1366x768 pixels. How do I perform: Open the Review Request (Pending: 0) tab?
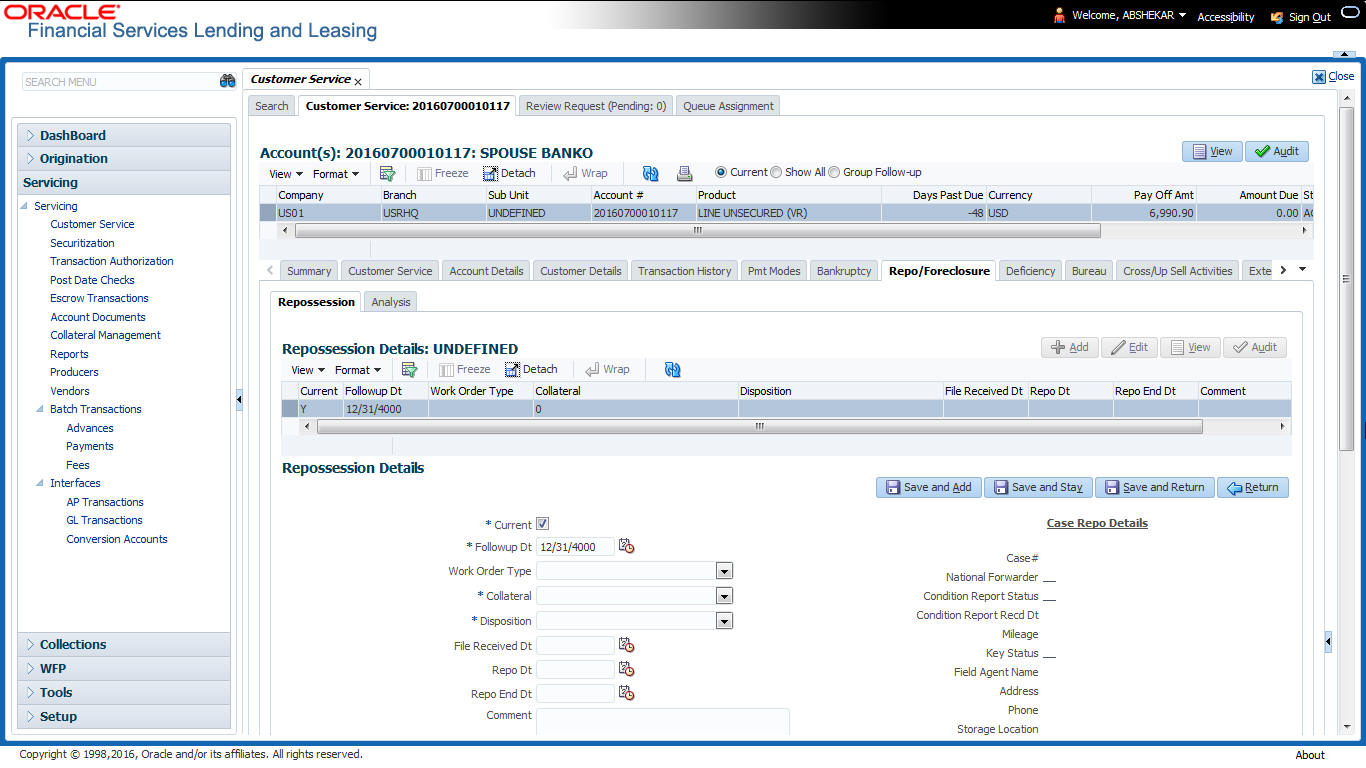tap(596, 106)
